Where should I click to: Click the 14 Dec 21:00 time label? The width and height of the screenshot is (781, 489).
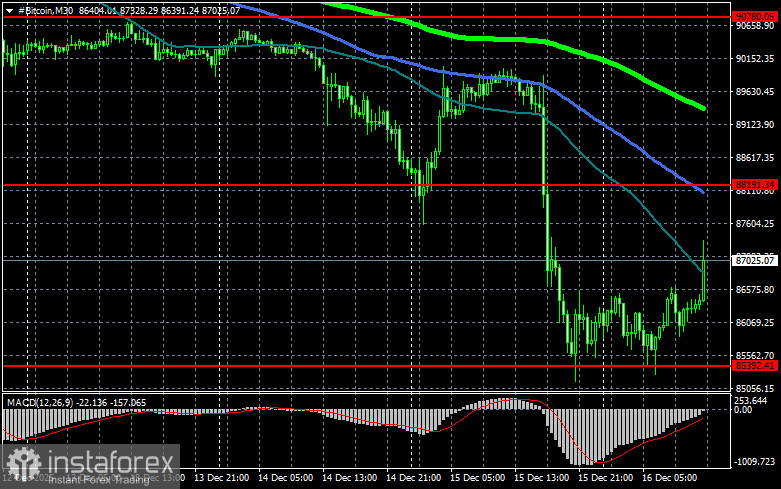(x=413, y=478)
